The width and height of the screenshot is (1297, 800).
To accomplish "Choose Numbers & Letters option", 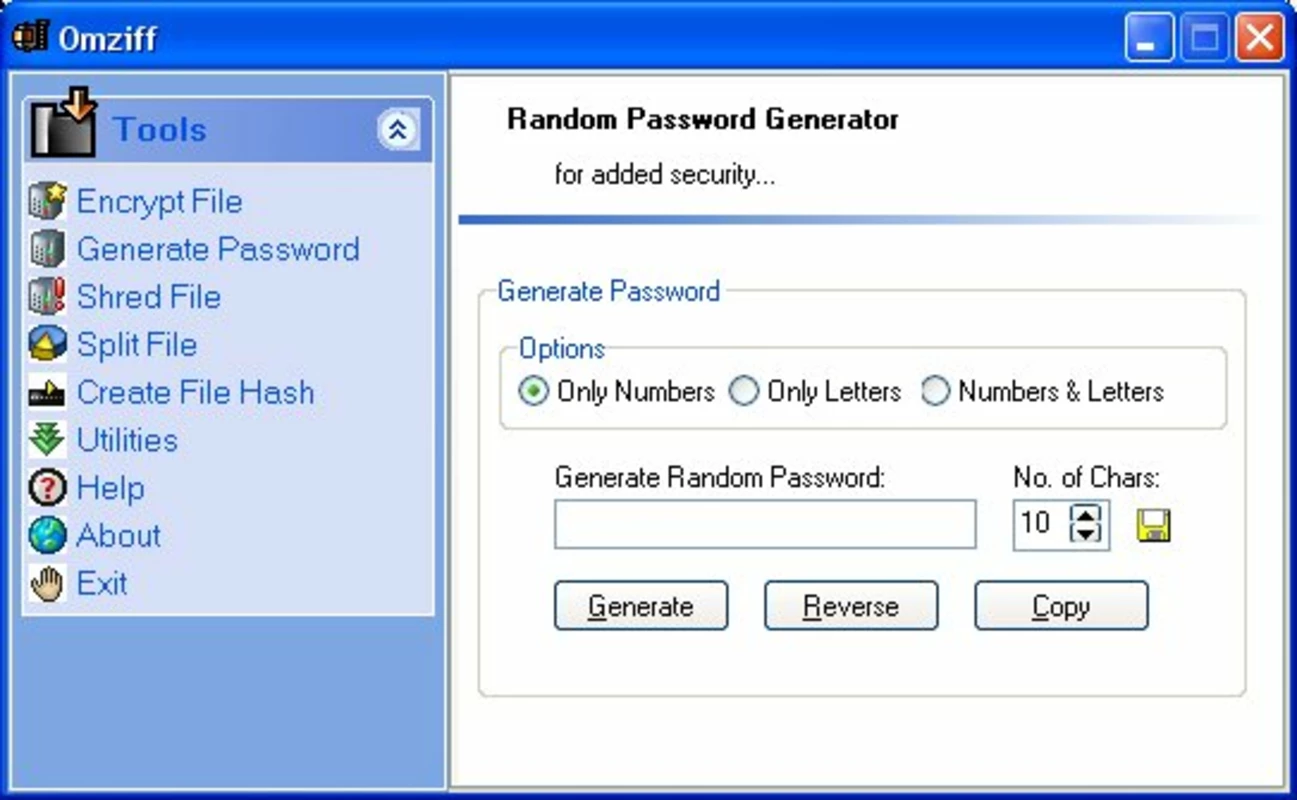I will [935, 391].
